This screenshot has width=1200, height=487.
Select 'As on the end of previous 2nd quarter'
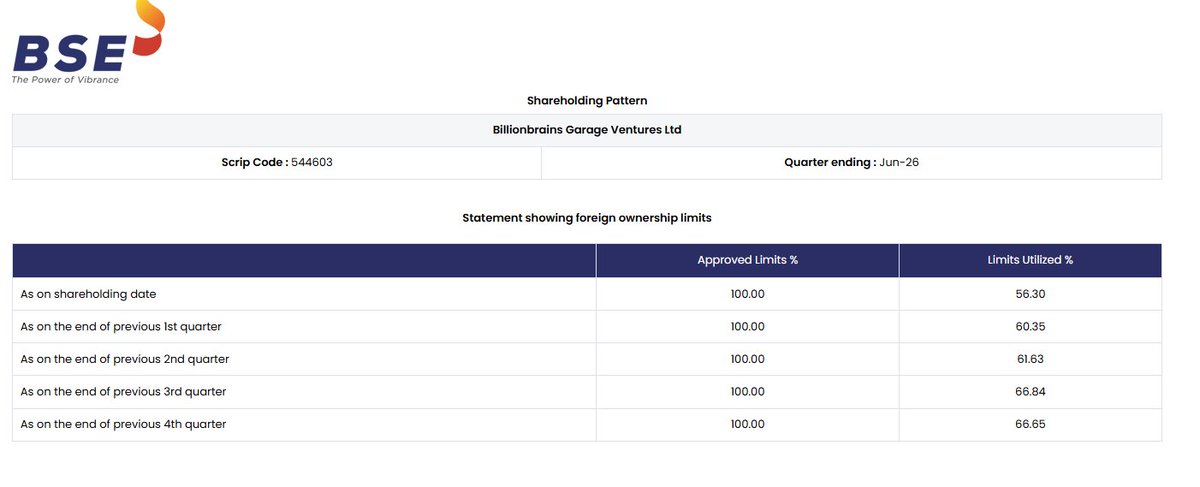(124, 359)
